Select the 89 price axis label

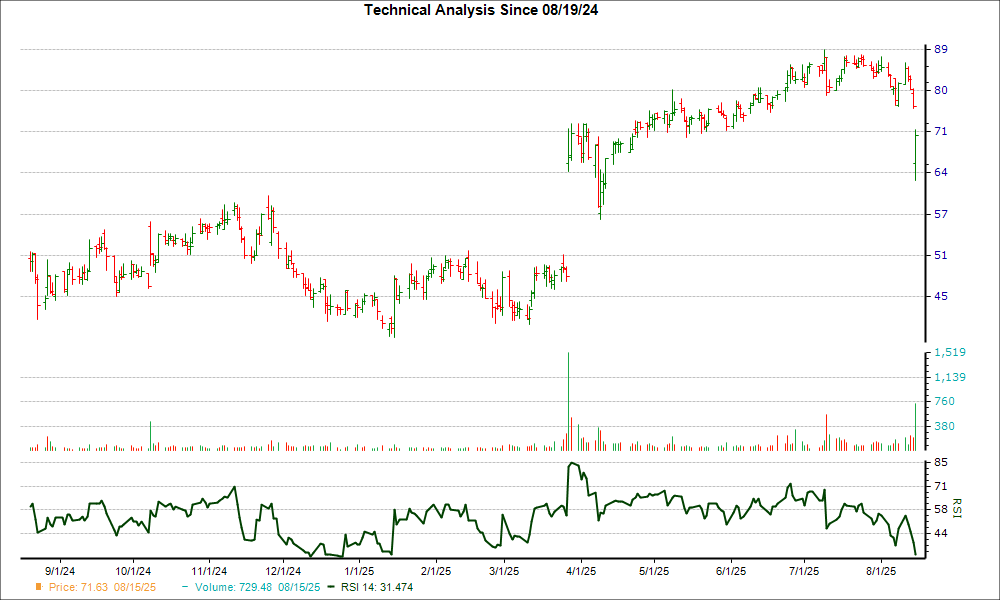pos(941,49)
